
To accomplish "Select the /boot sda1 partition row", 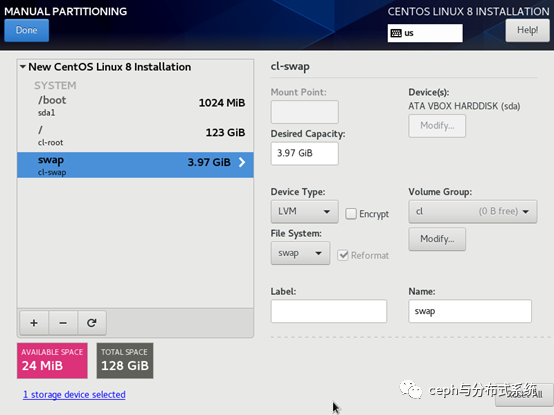I will point(135,106).
